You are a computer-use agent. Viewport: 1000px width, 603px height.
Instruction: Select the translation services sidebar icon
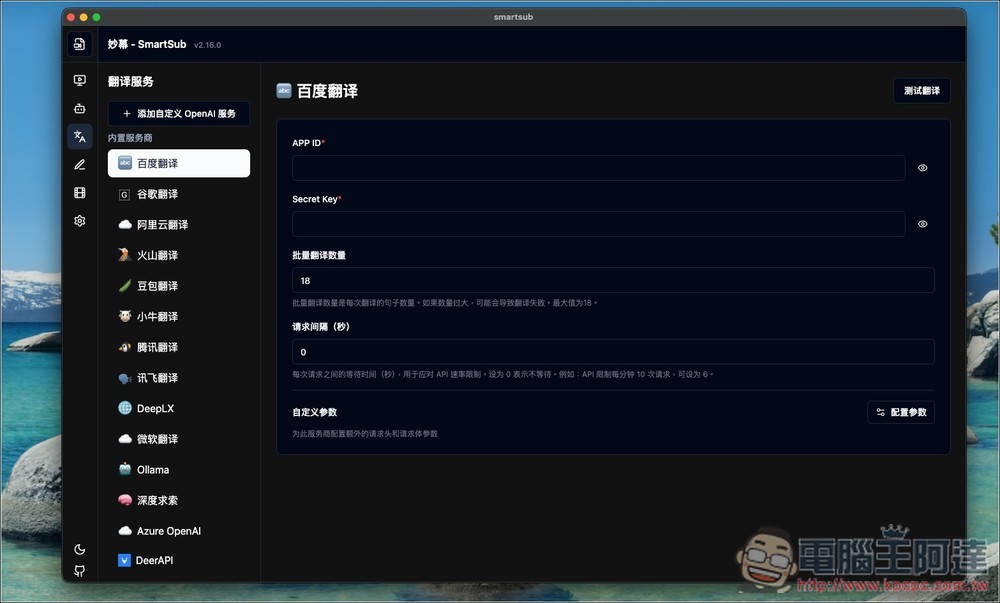[x=80, y=136]
